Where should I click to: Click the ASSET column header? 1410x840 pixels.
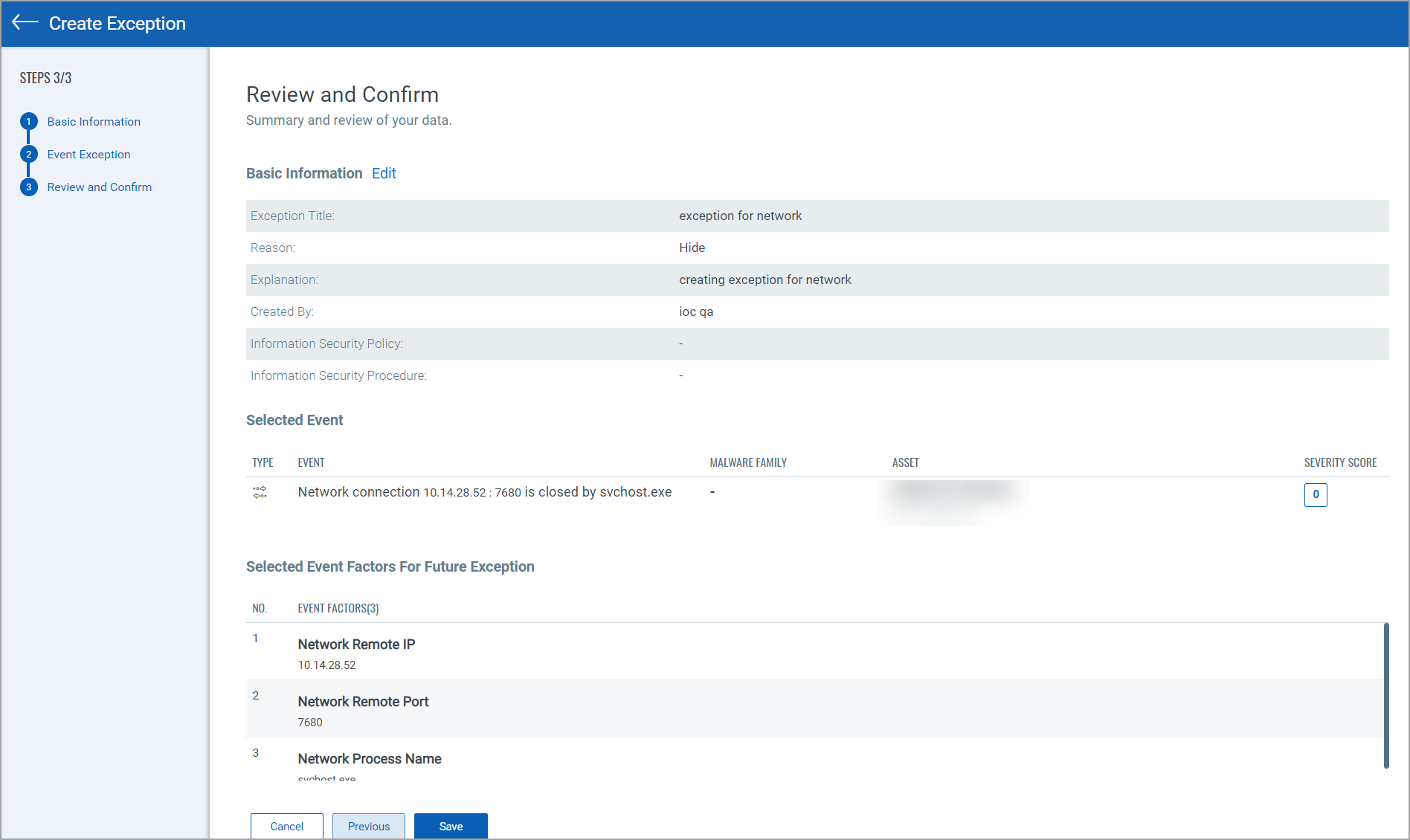[905, 462]
